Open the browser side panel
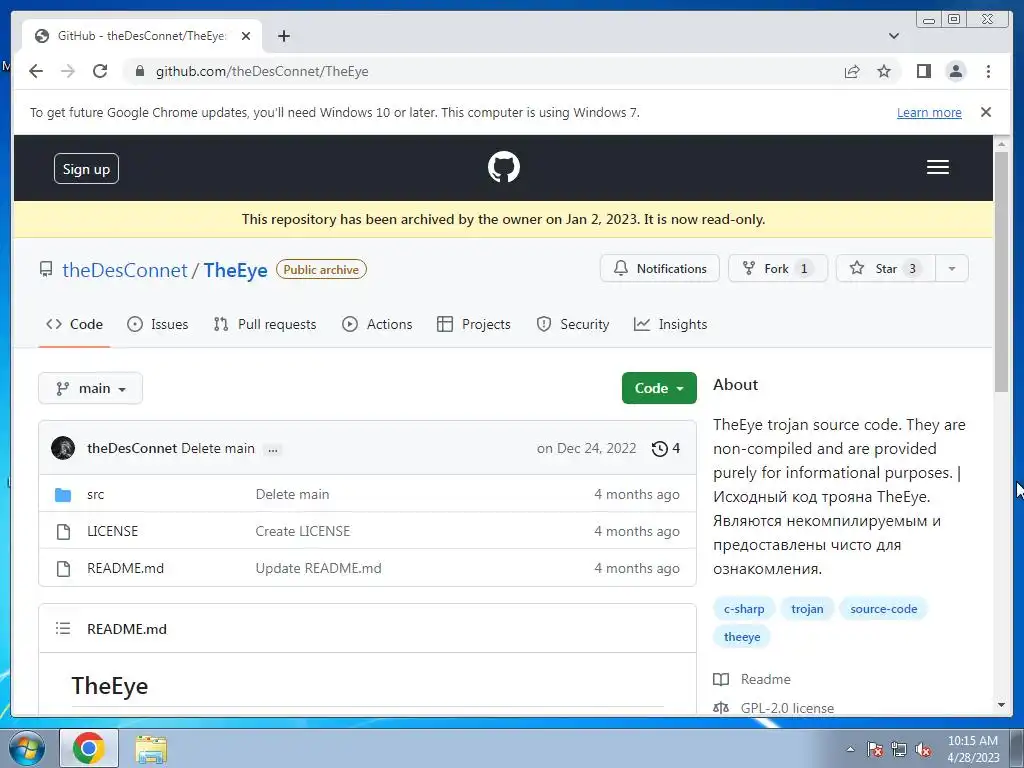The image size is (1024, 768). coord(923,71)
